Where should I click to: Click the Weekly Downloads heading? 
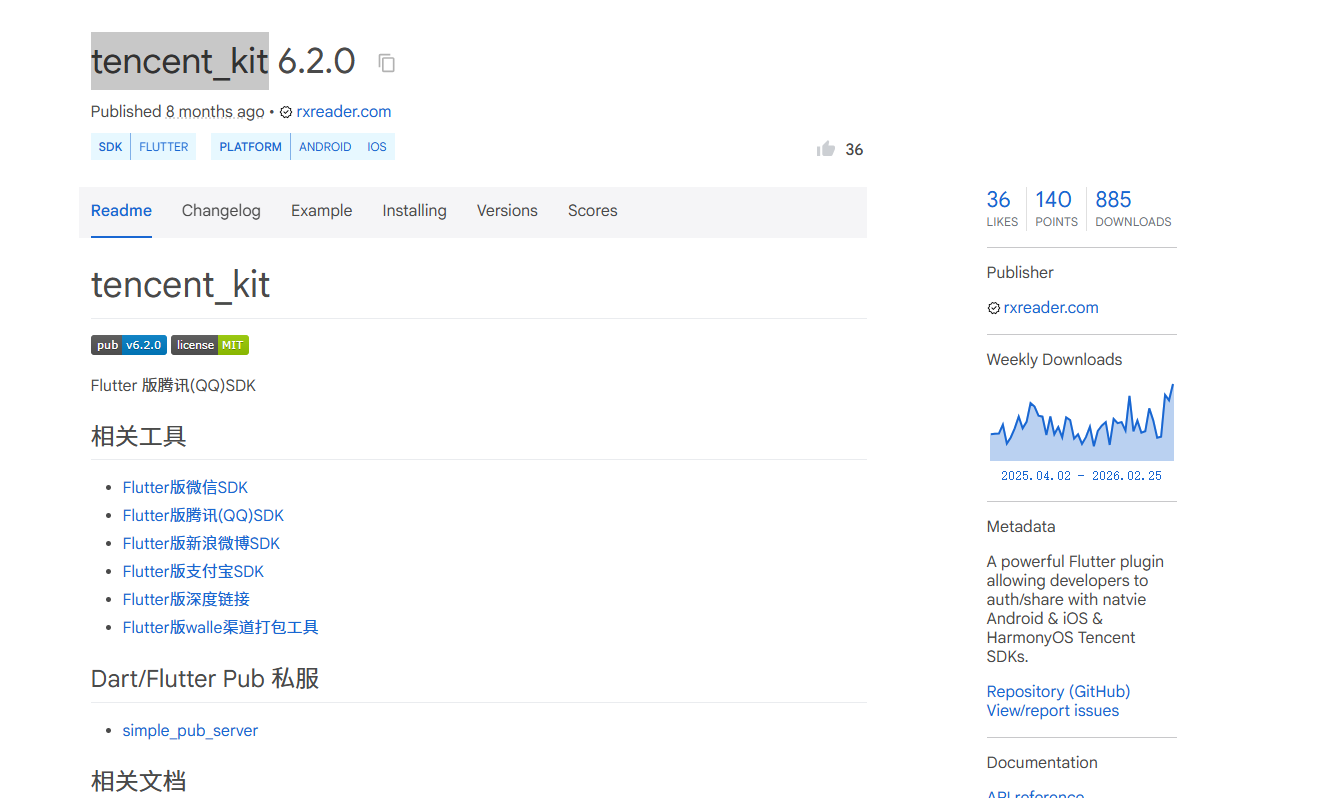(x=1054, y=360)
